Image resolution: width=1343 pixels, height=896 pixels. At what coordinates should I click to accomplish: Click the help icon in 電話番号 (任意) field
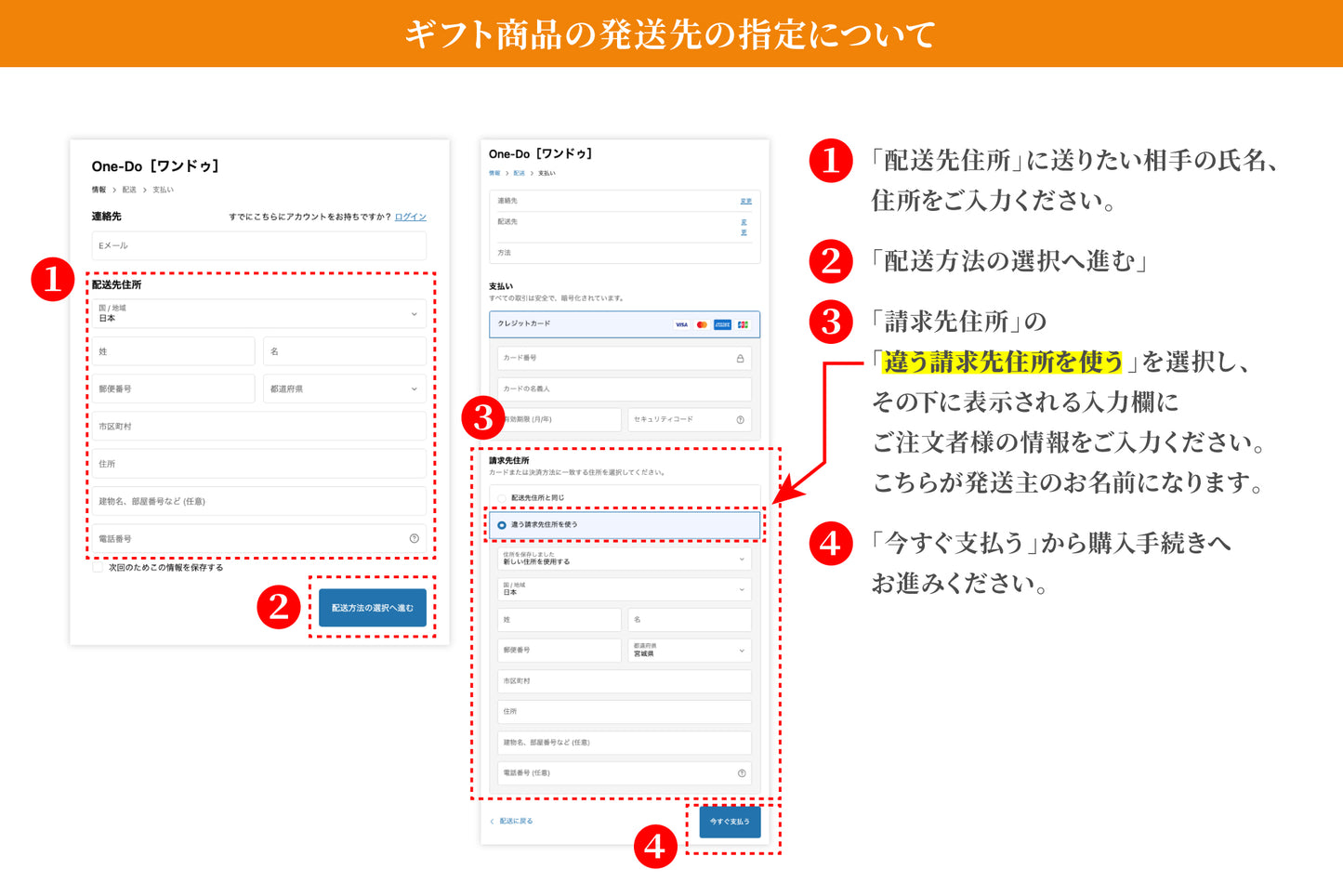[x=741, y=773]
